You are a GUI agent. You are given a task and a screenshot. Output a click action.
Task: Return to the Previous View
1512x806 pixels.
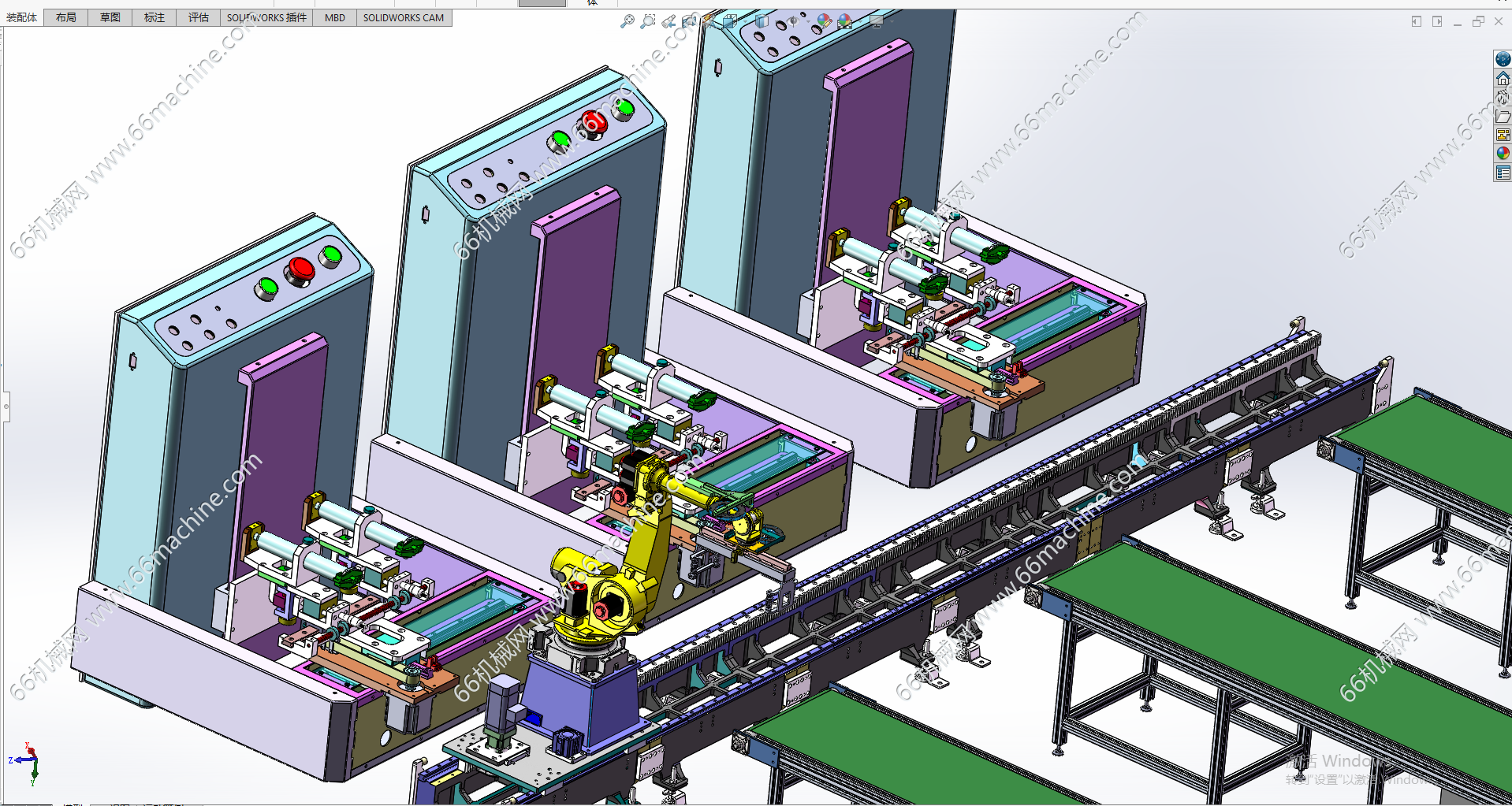[668, 21]
